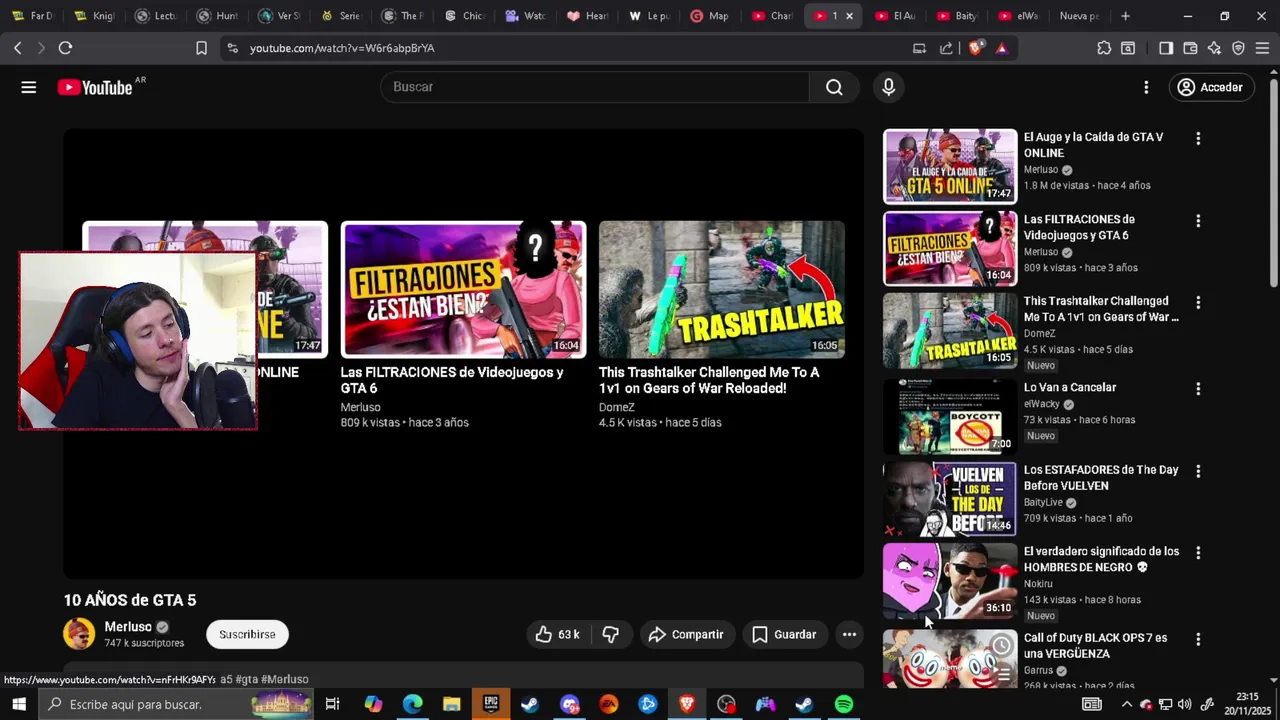Switch to the 'Map' browser tab
This screenshot has height=720, width=1280.
(x=710, y=16)
